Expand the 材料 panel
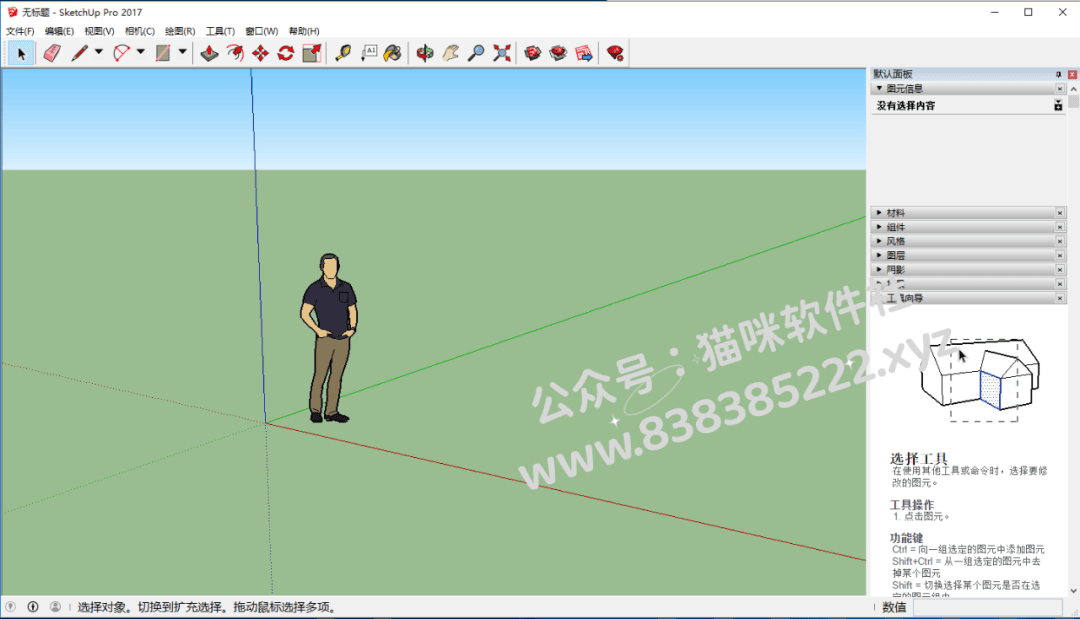The width and height of the screenshot is (1080, 619). pos(879,213)
